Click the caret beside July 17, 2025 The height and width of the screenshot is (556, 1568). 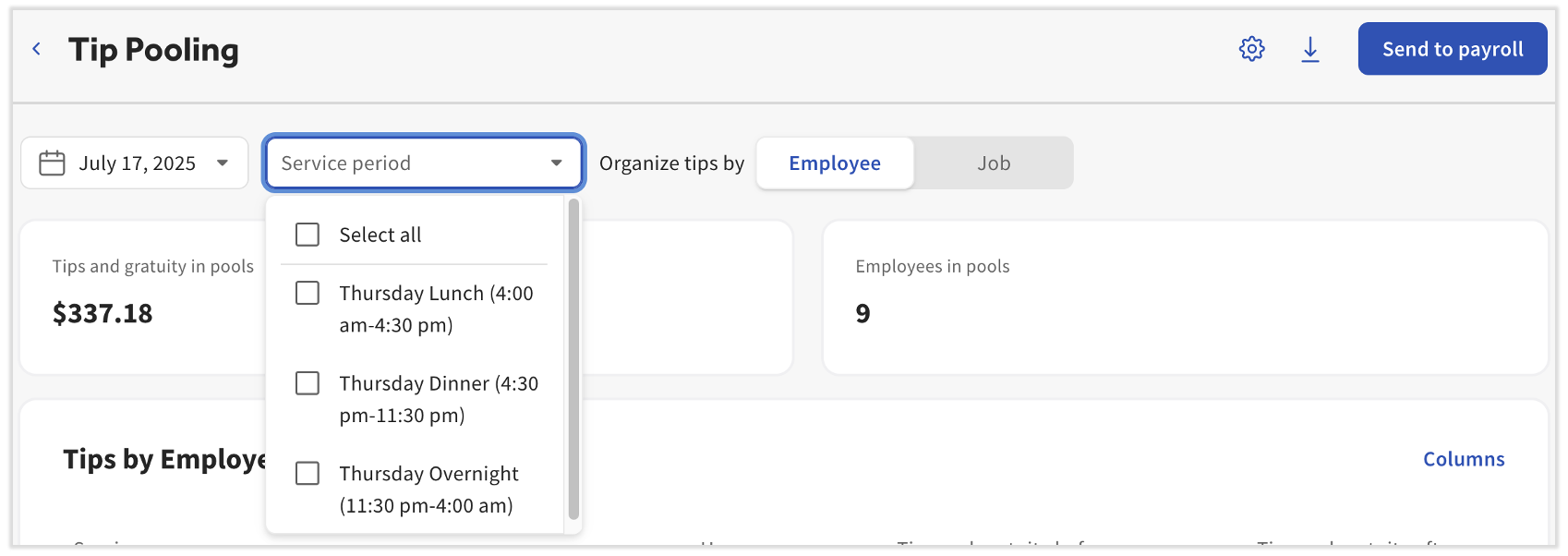[222, 163]
